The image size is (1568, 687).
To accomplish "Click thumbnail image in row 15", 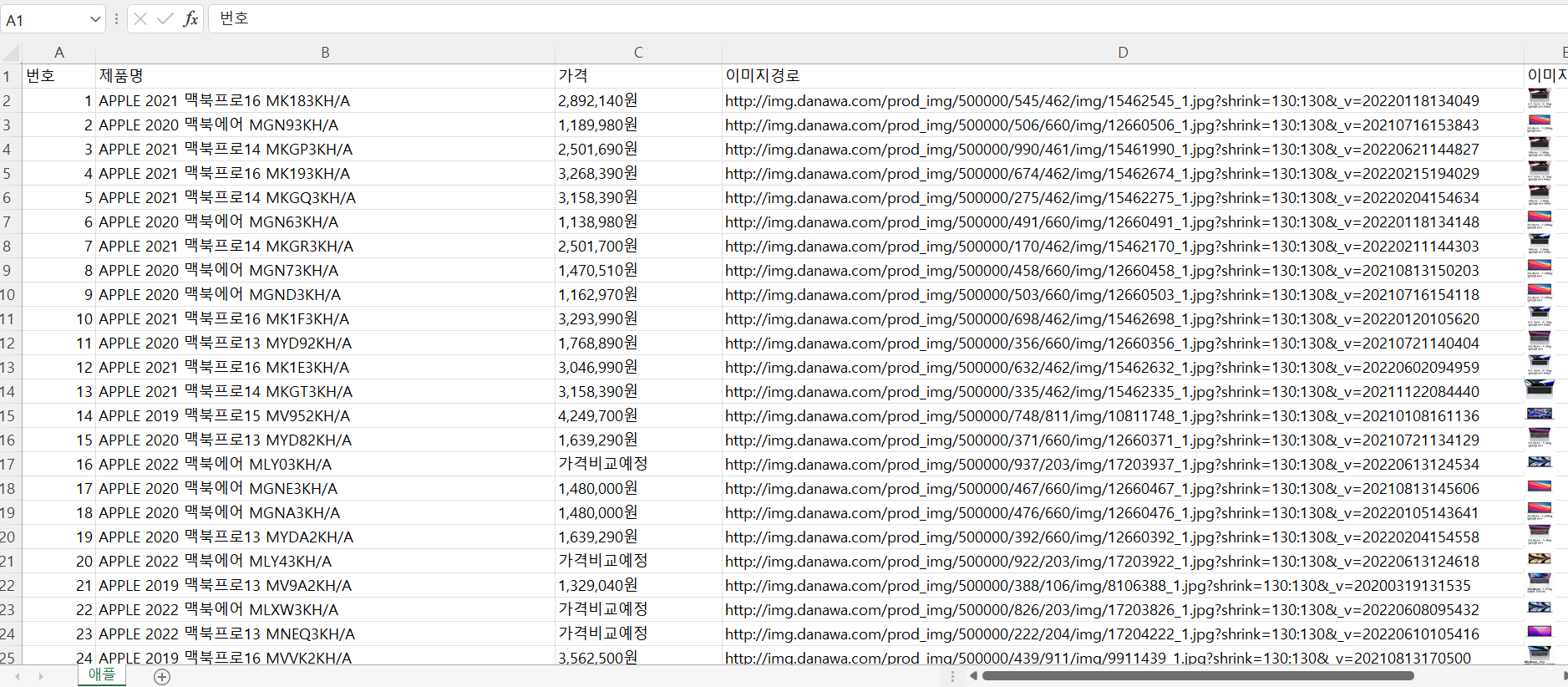I will (1539, 415).
